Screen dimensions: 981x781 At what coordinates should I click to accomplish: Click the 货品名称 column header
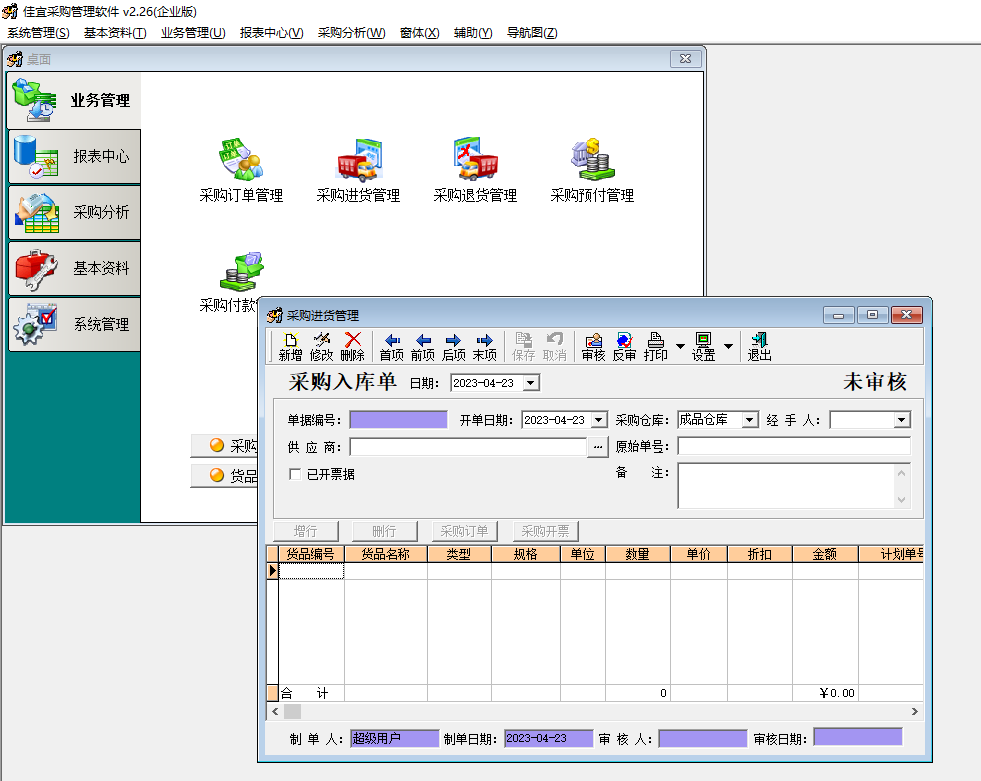click(385, 554)
